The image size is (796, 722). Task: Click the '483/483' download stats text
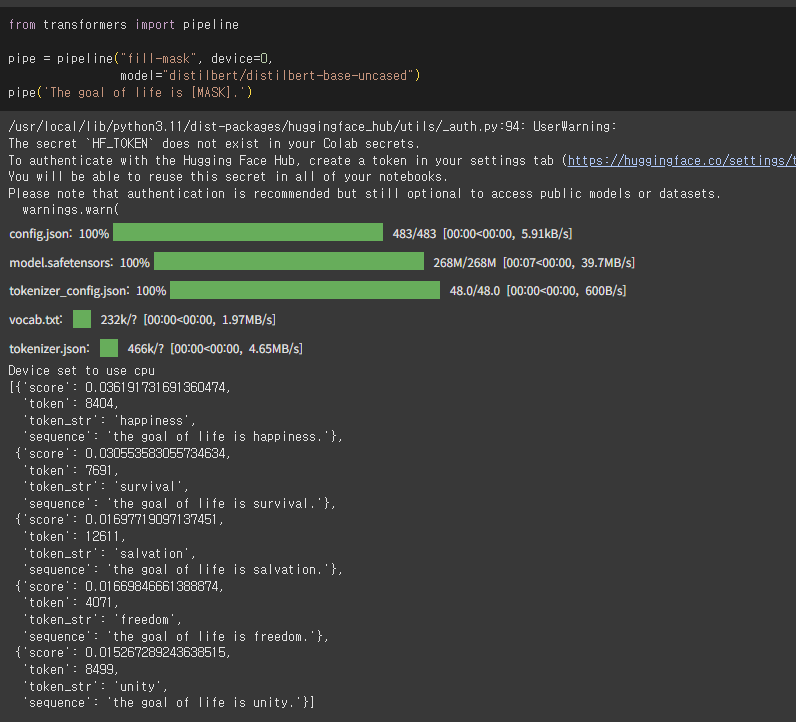482,234
